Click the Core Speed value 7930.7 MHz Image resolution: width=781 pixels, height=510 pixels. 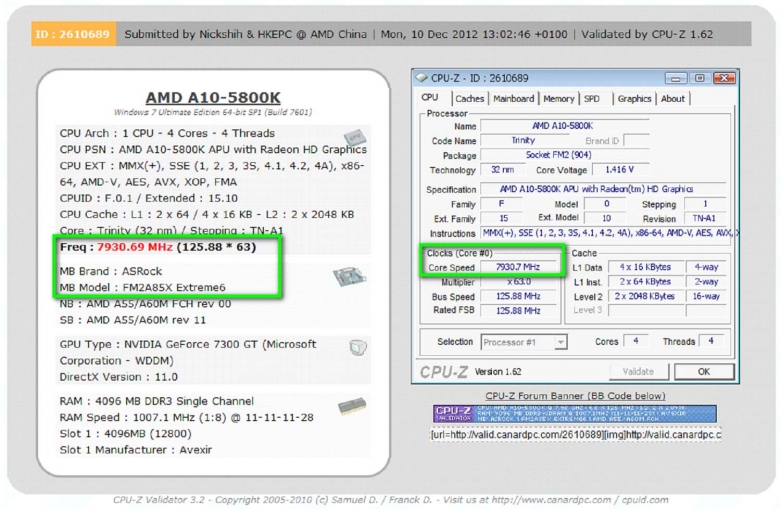tap(519, 267)
